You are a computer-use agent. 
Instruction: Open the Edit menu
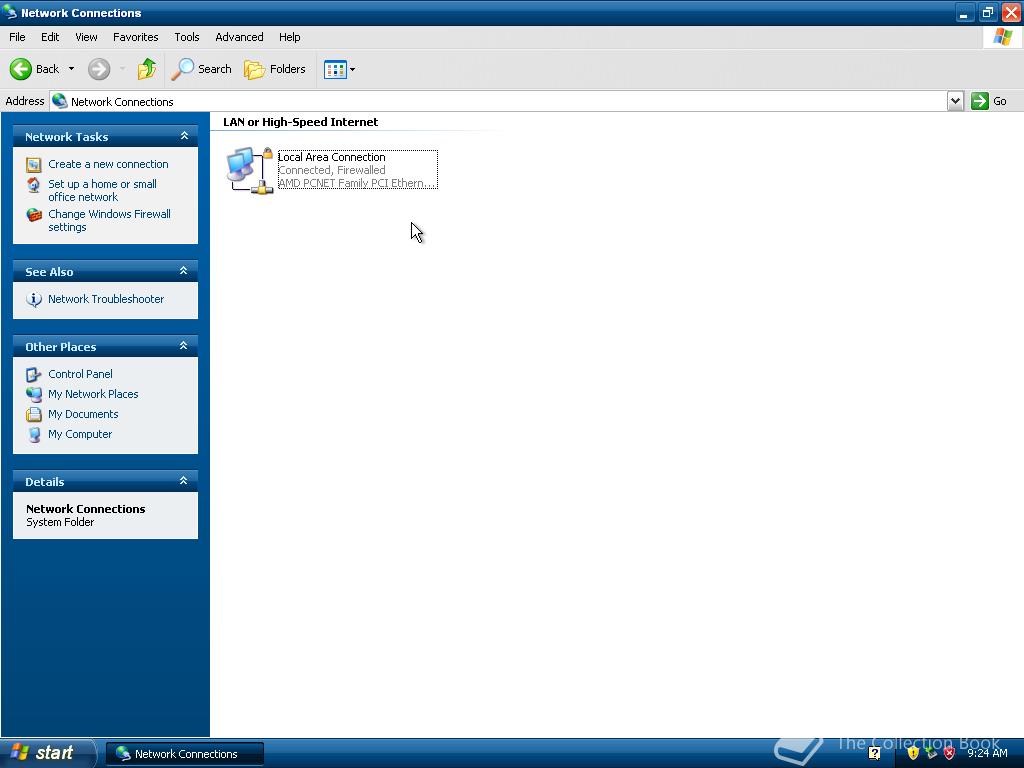[50, 37]
